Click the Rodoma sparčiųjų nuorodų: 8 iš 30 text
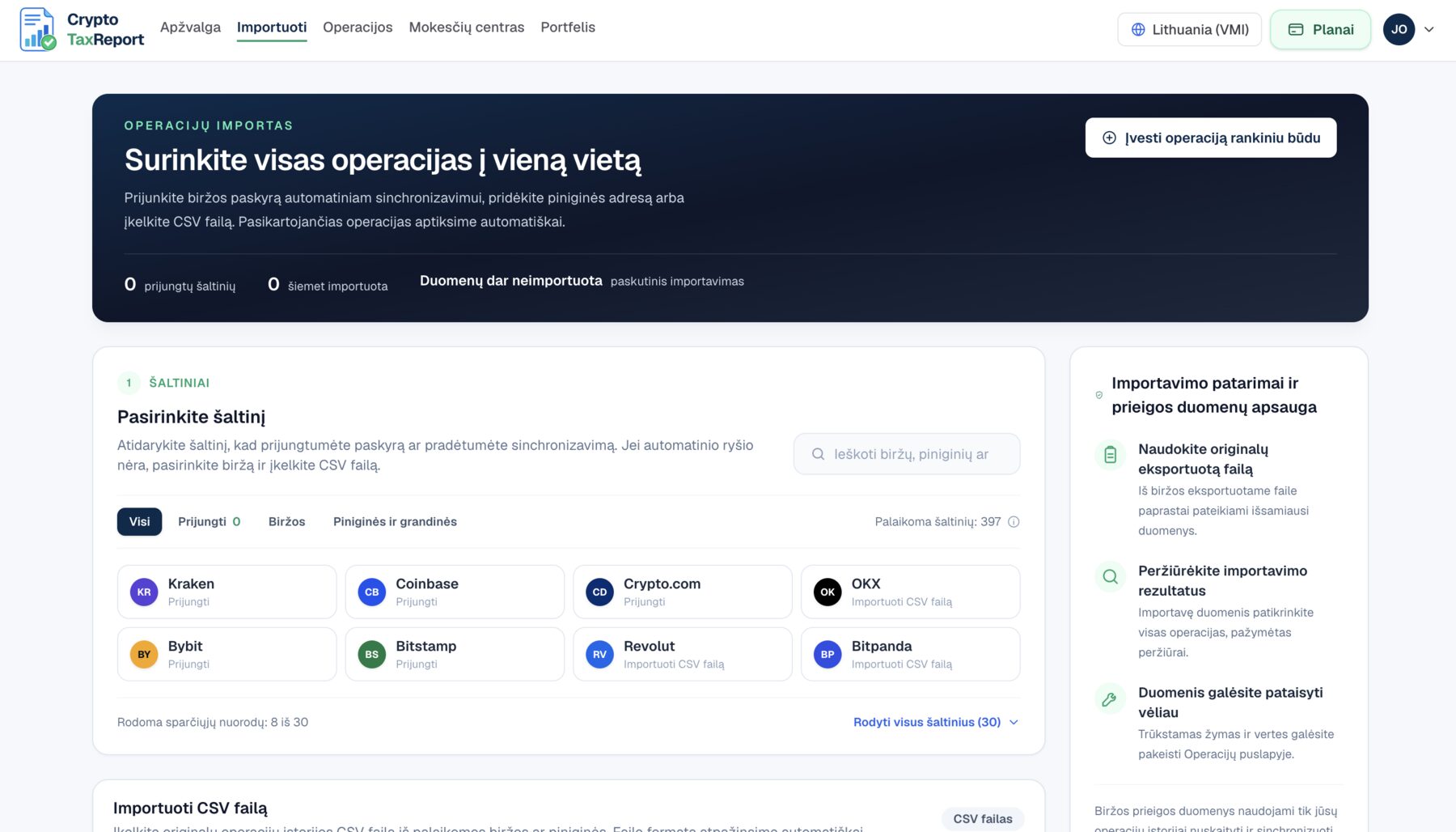This screenshot has width=1456, height=832. [213, 722]
